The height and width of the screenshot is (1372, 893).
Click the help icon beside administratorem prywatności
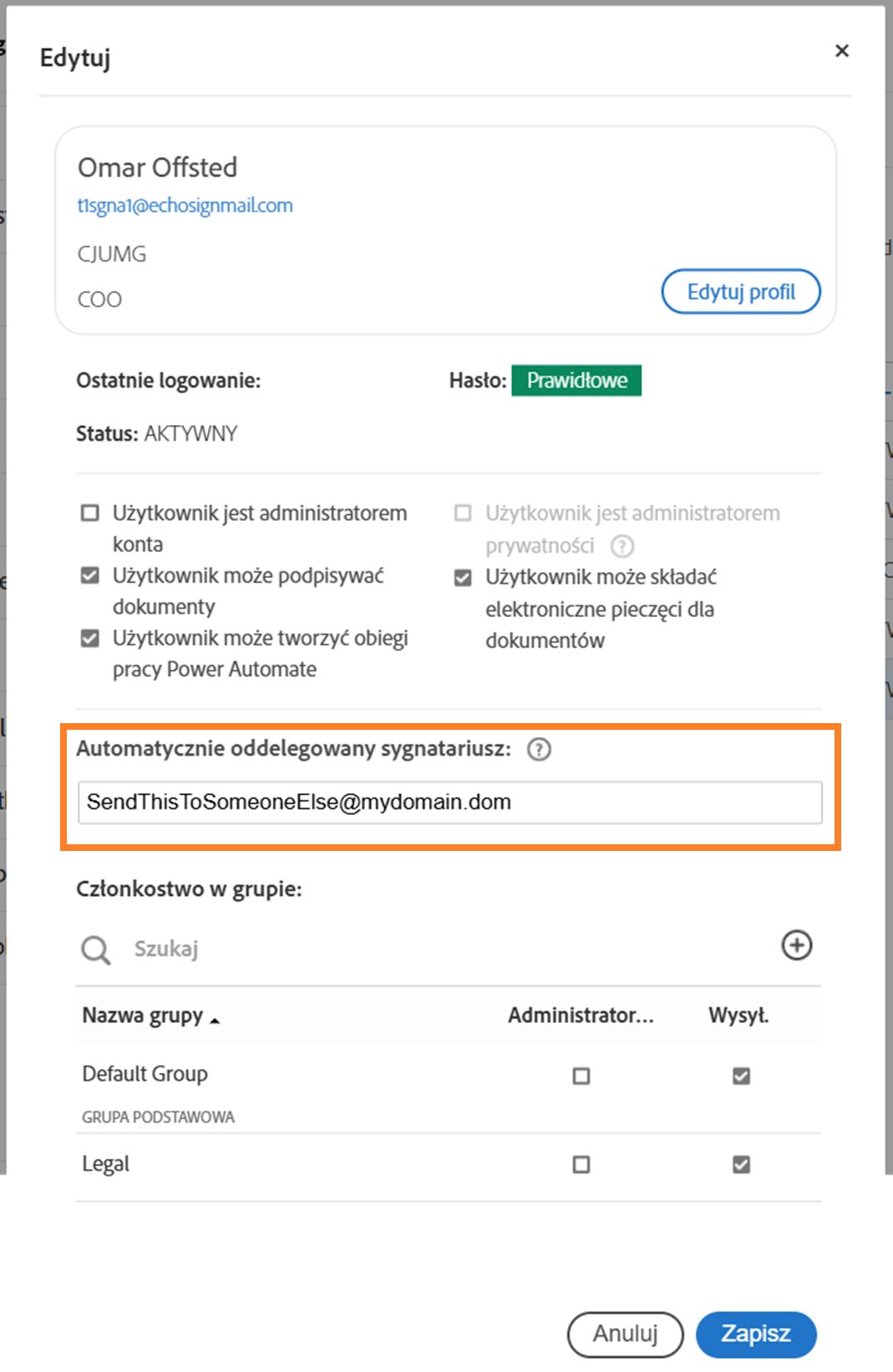(x=622, y=546)
